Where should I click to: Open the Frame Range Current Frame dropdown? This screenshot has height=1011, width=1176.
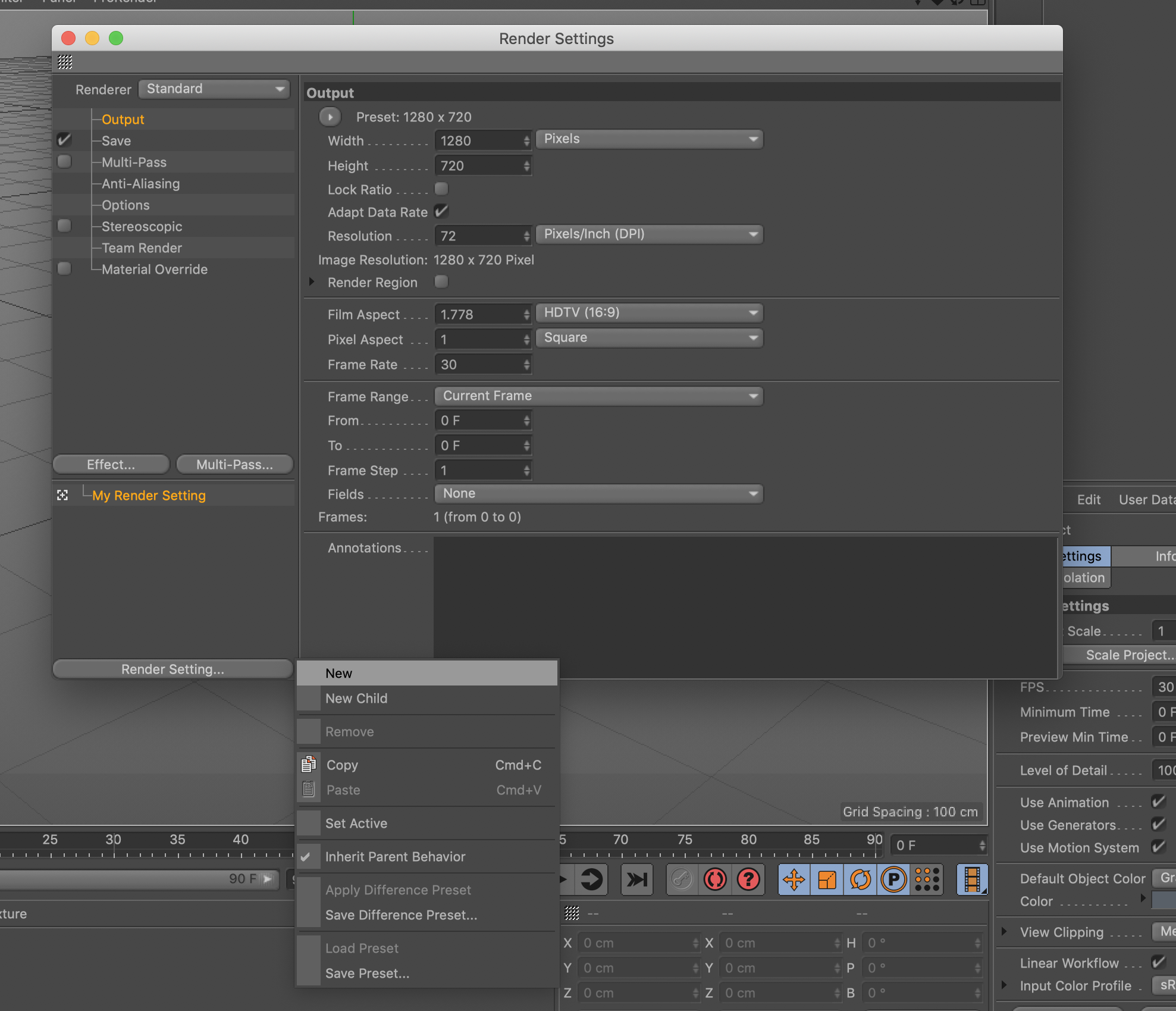(598, 396)
